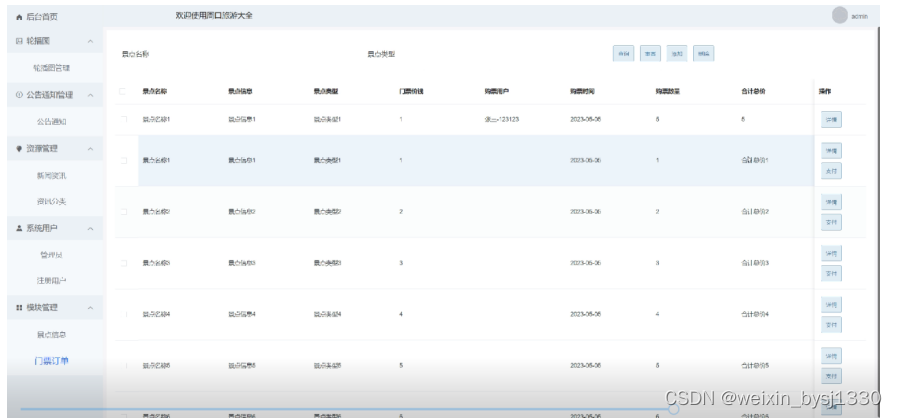Click the 添加 add button
Image resolution: width=897 pixels, height=418 pixels.
(x=677, y=54)
